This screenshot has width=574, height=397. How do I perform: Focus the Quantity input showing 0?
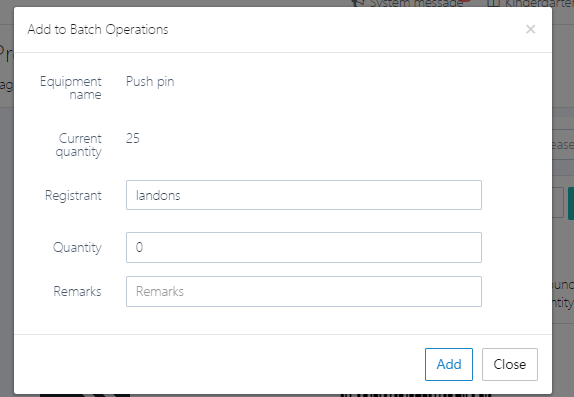(304, 248)
